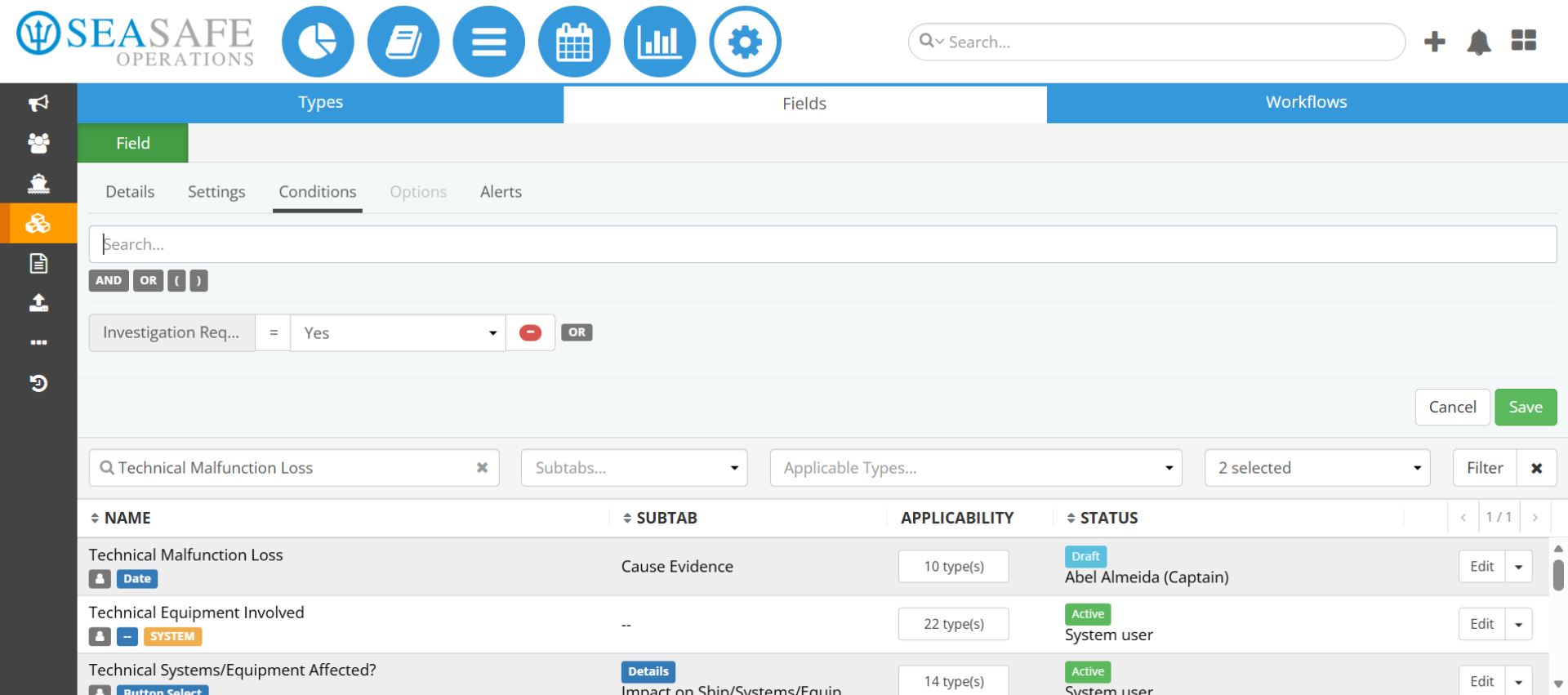Open the pie chart dashboard icon
Viewport: 1568px width, 695px height.
tap(318, 42)
